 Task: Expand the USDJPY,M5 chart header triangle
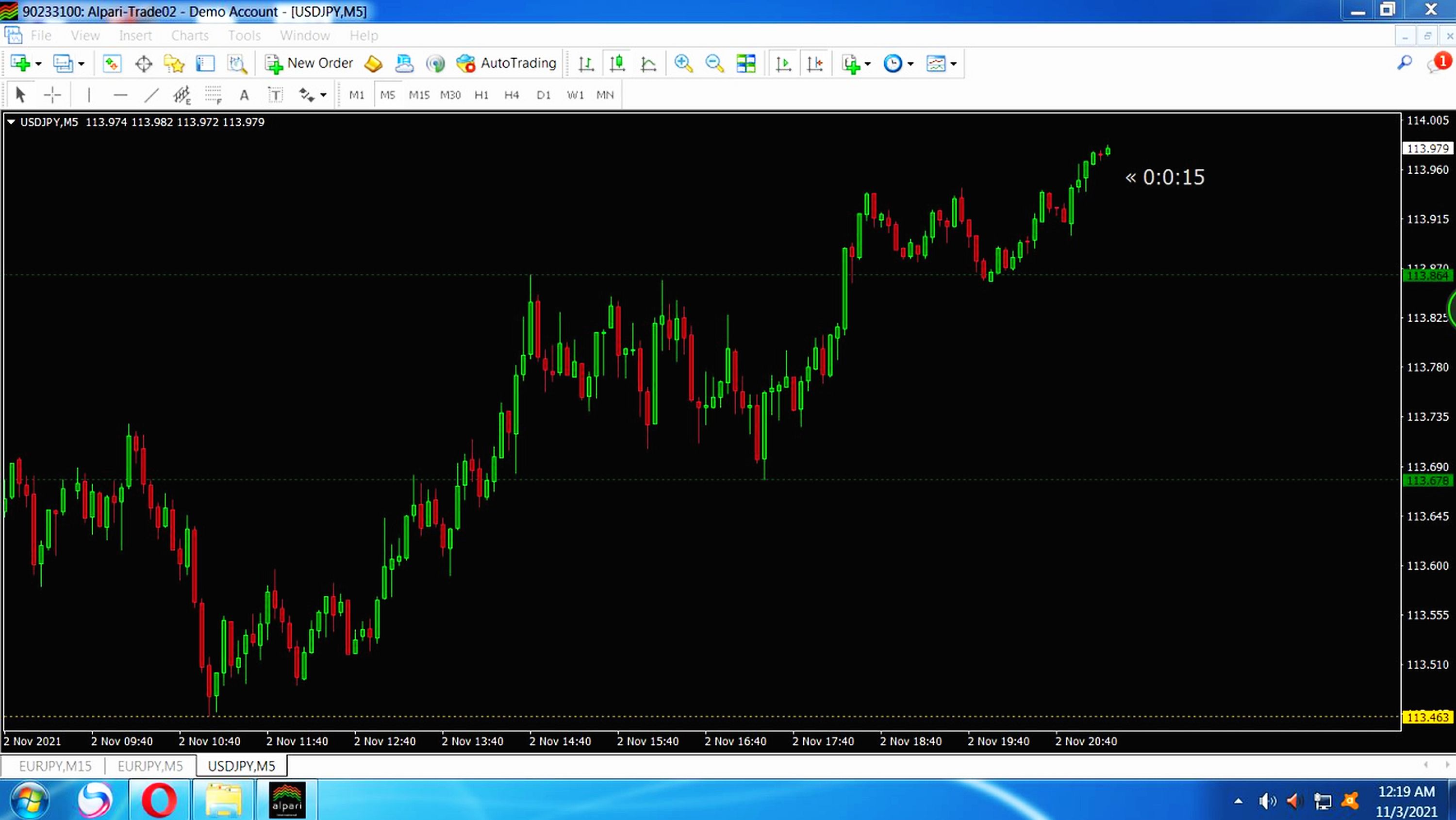pyautogui.click(x=11, y=122)
